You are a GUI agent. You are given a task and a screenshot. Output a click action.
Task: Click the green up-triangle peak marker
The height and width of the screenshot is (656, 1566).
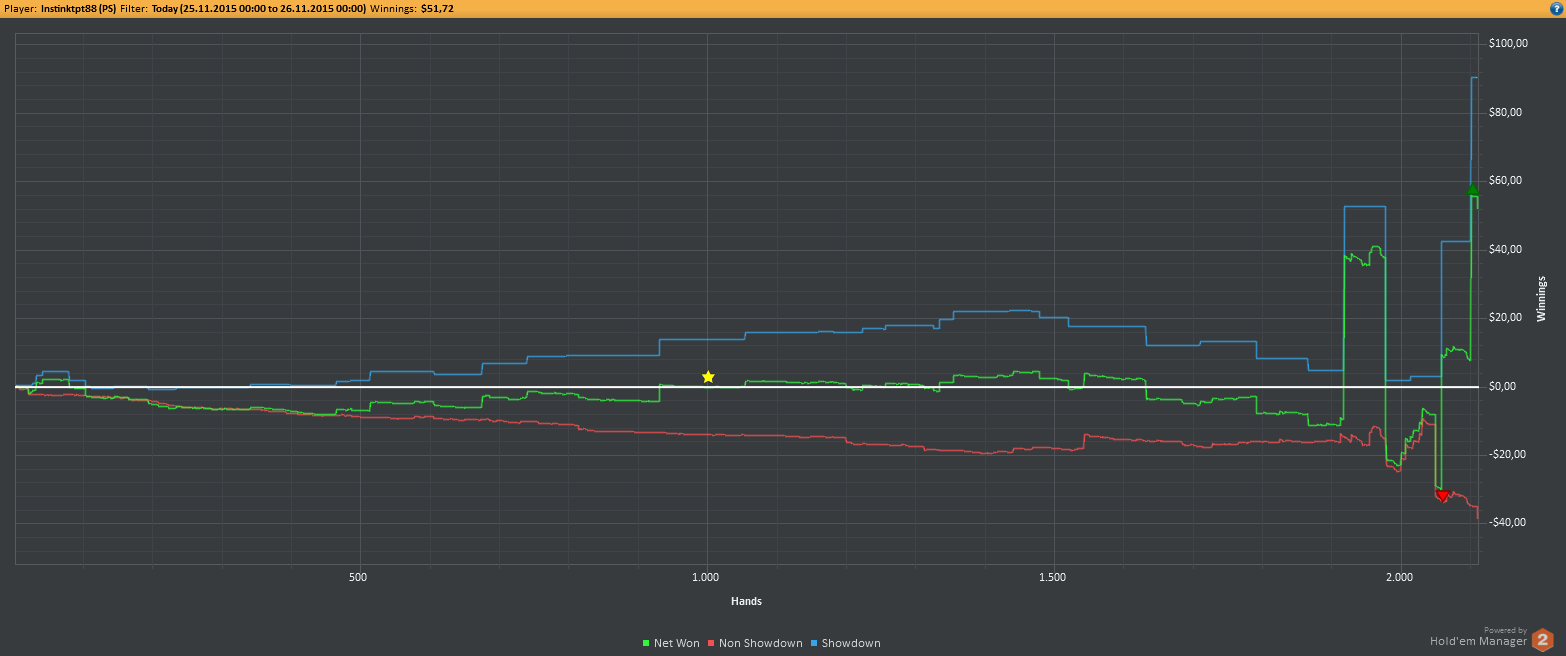coord(1472,189)
